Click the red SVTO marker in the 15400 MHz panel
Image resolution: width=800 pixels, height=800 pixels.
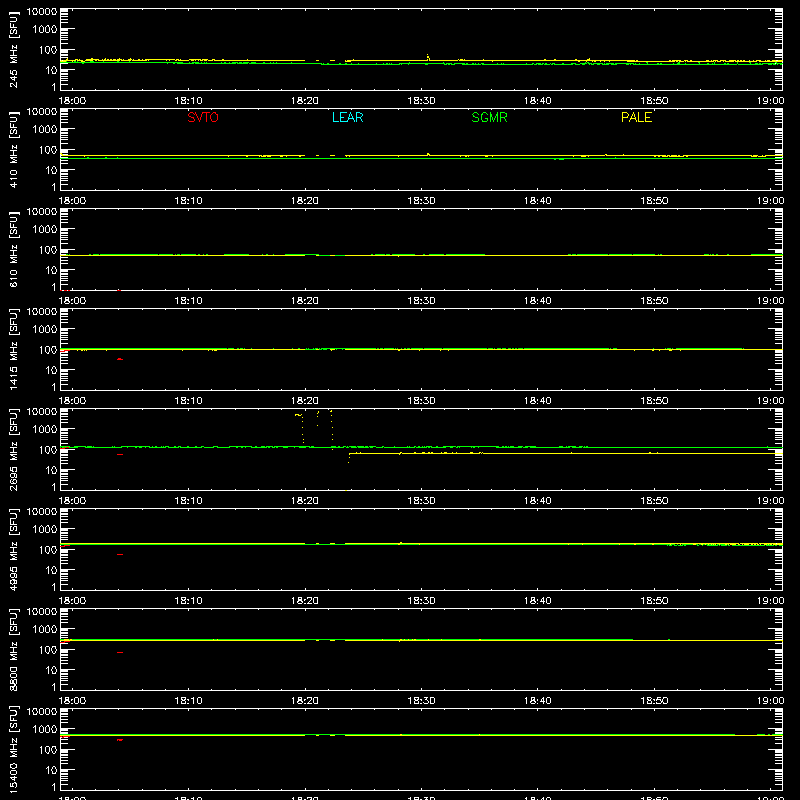tap(120, 739)
